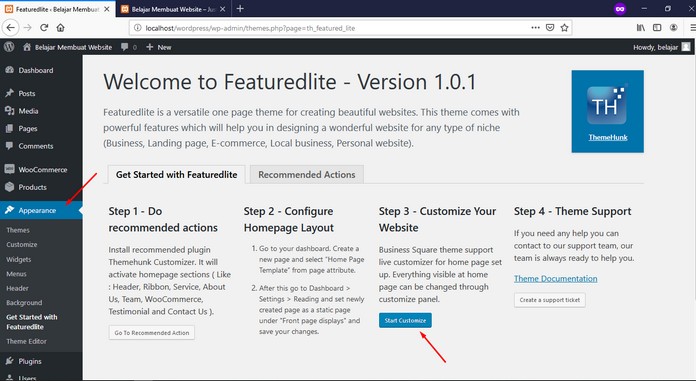Image resolution: width=696 pixels, height=381 pixels.
Task: Open the Plugins menu item
Action: pyautogui.click(x=41, y=361)
